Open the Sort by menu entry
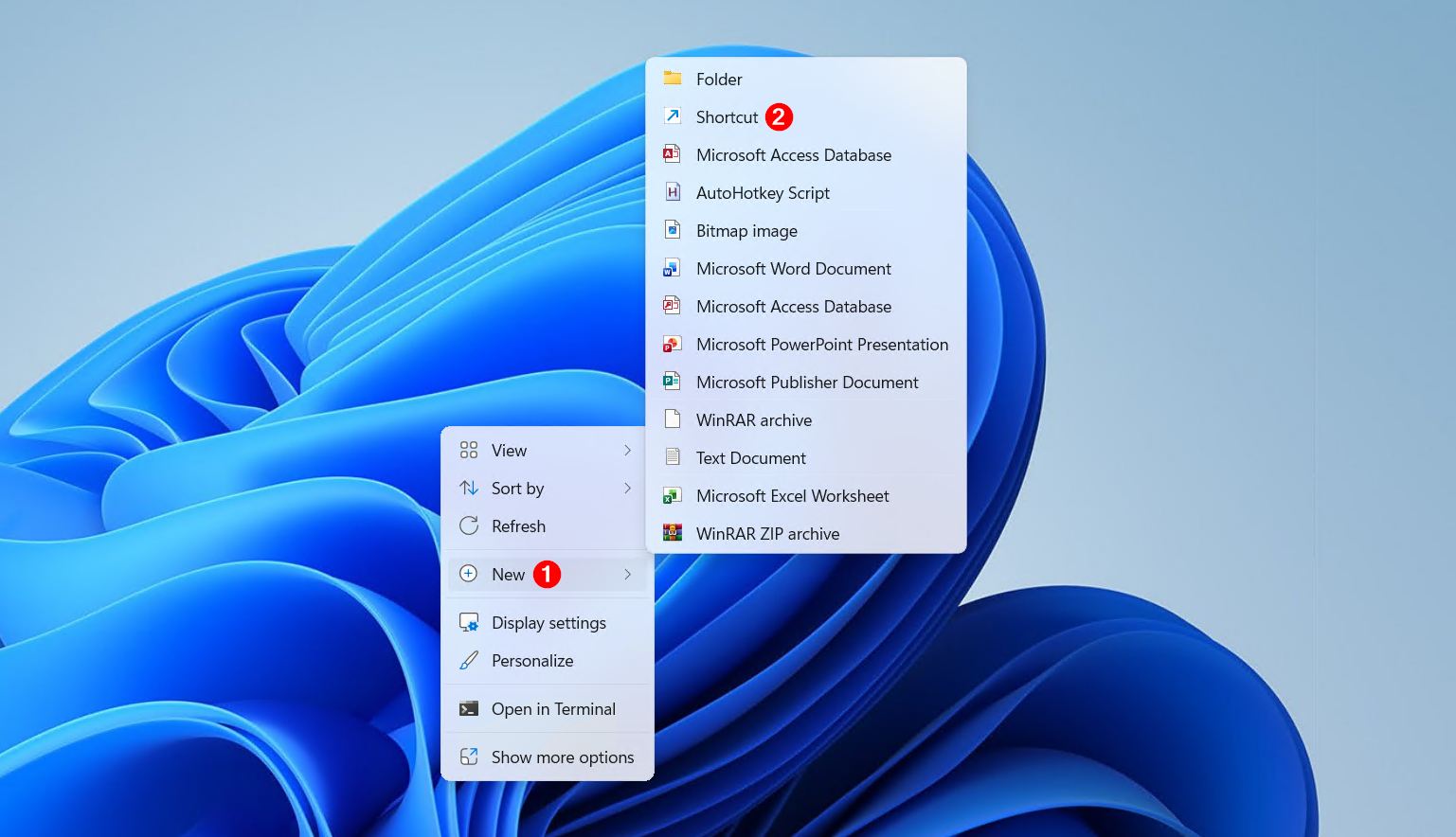1456x837 pixels. [x=548, y=488]
